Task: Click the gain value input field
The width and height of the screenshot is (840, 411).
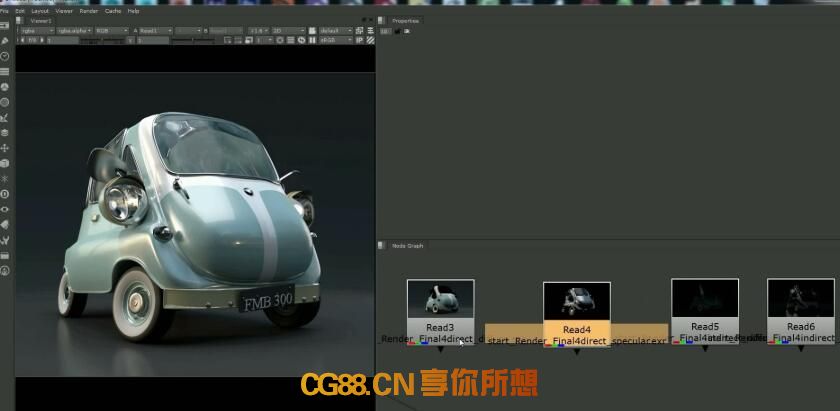Action: pos(63,40)
